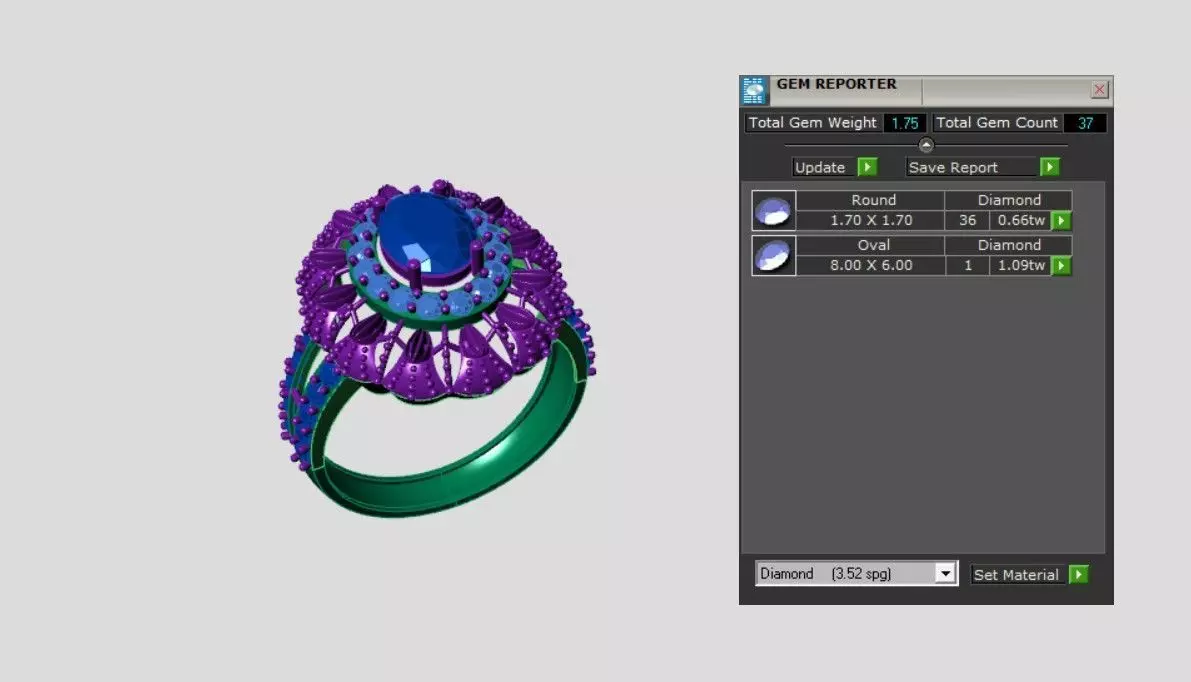The height and width of the screenshot is (682, 1191).
Task: Click the green arrow next to Save Report
Action: 1049,167
